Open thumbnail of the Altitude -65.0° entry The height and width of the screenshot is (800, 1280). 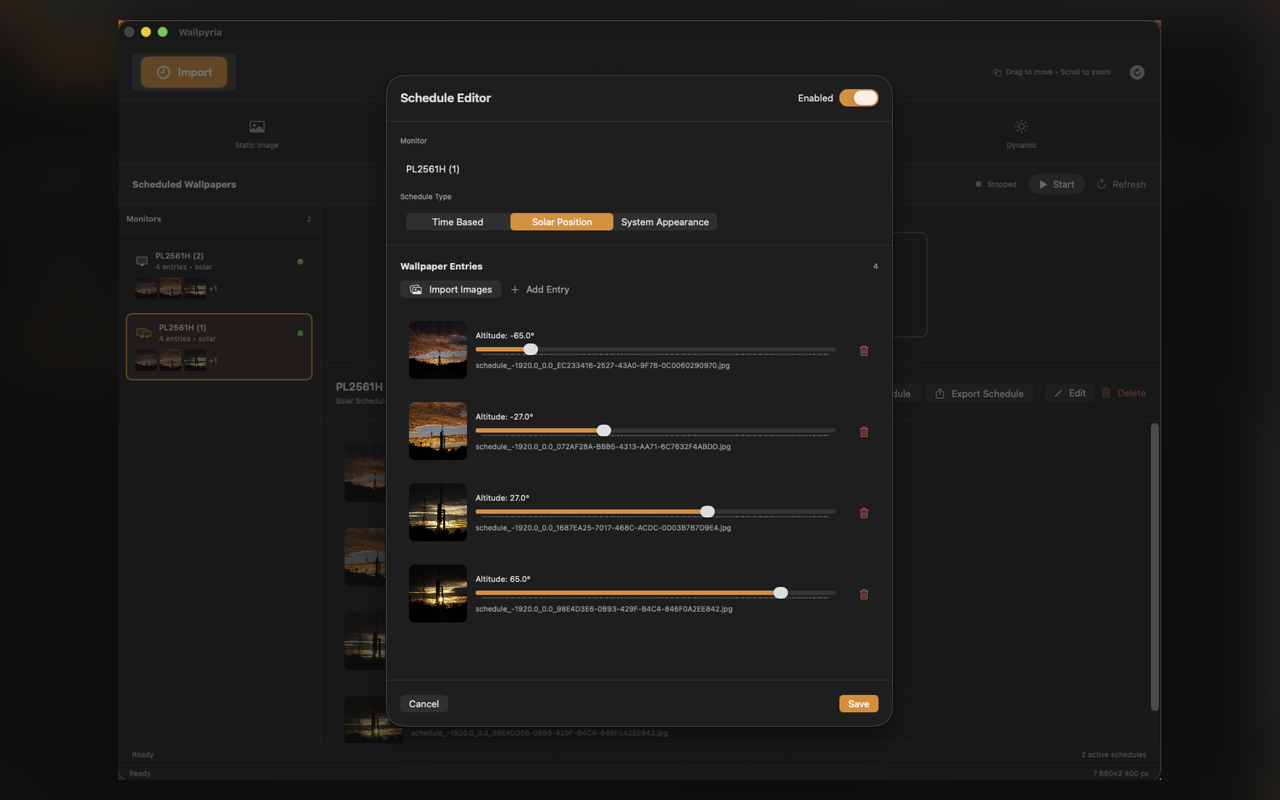coord(438,350)
